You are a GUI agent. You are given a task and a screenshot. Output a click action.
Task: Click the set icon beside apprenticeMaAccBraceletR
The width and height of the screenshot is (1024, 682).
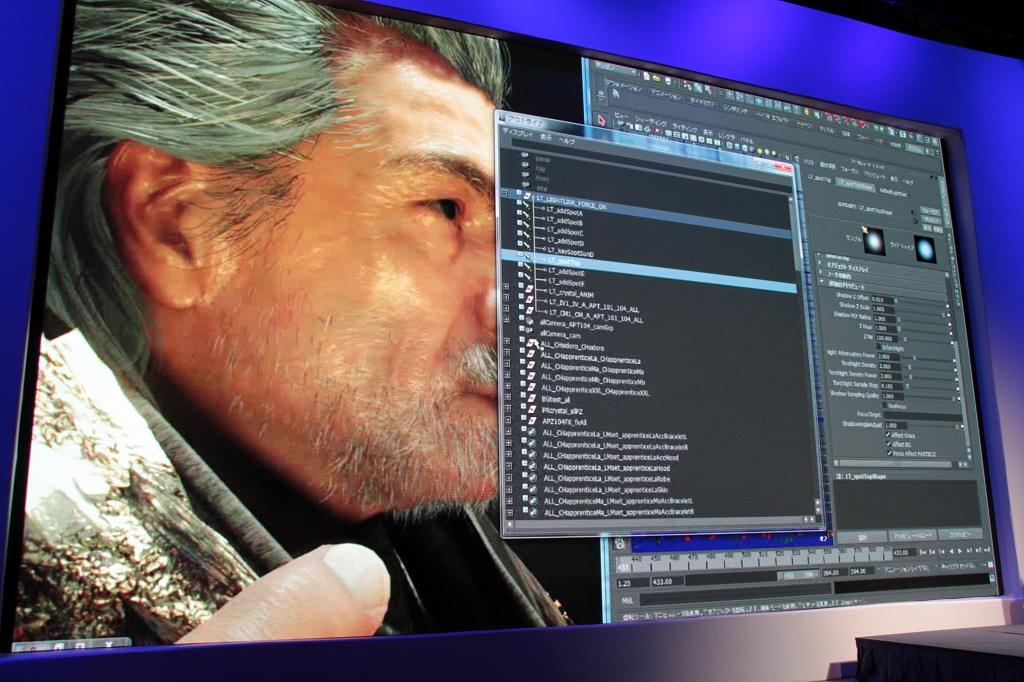point(534,512)
